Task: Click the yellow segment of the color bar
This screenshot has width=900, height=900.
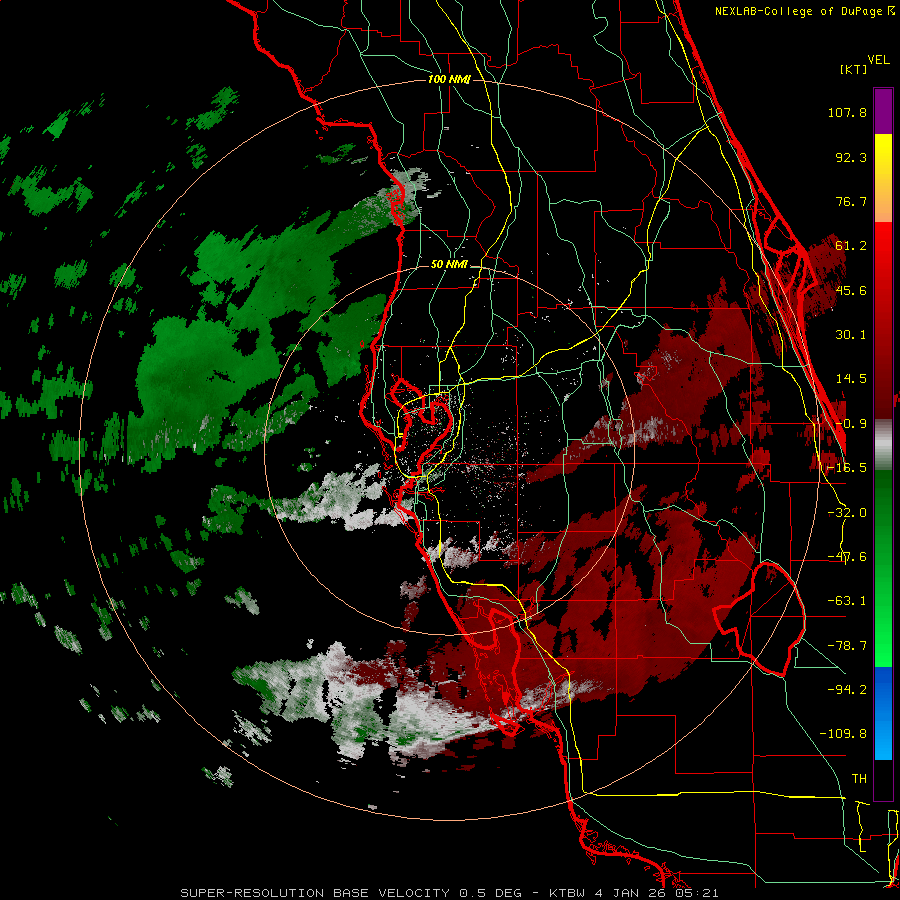Action: click(883, 178)
